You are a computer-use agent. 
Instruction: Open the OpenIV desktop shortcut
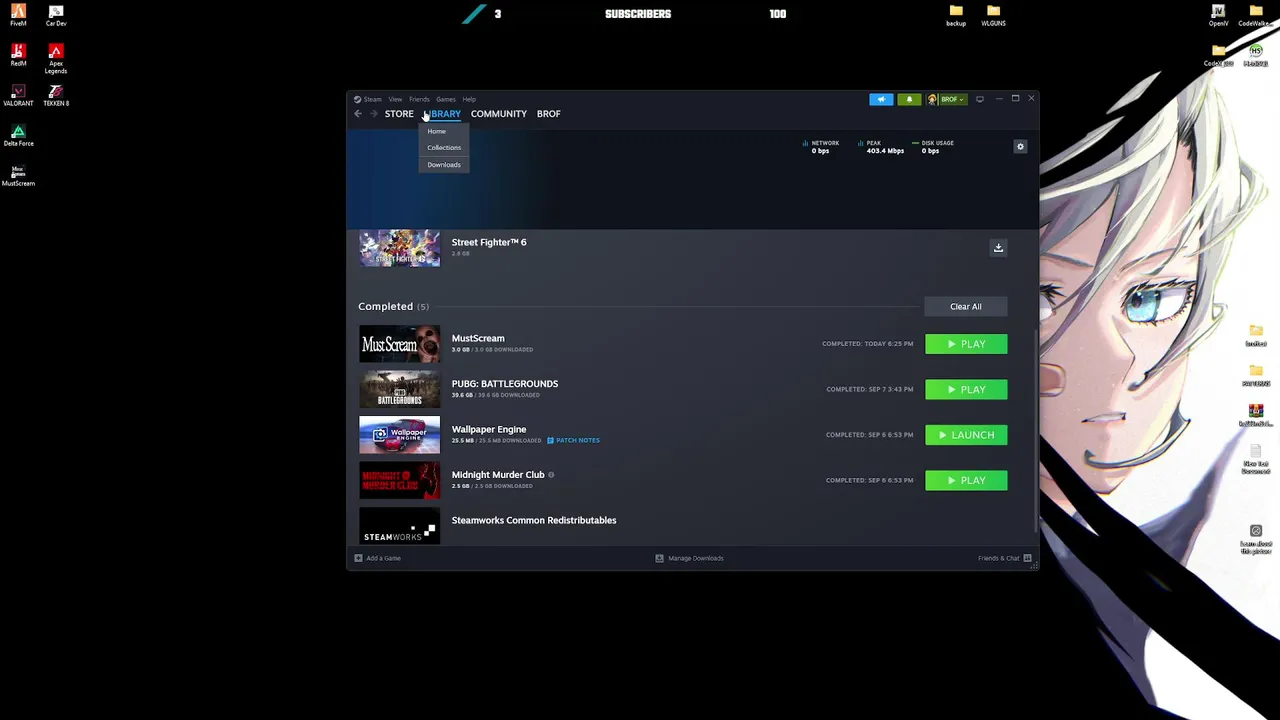pyautogui.click(x=1218, y=16)
